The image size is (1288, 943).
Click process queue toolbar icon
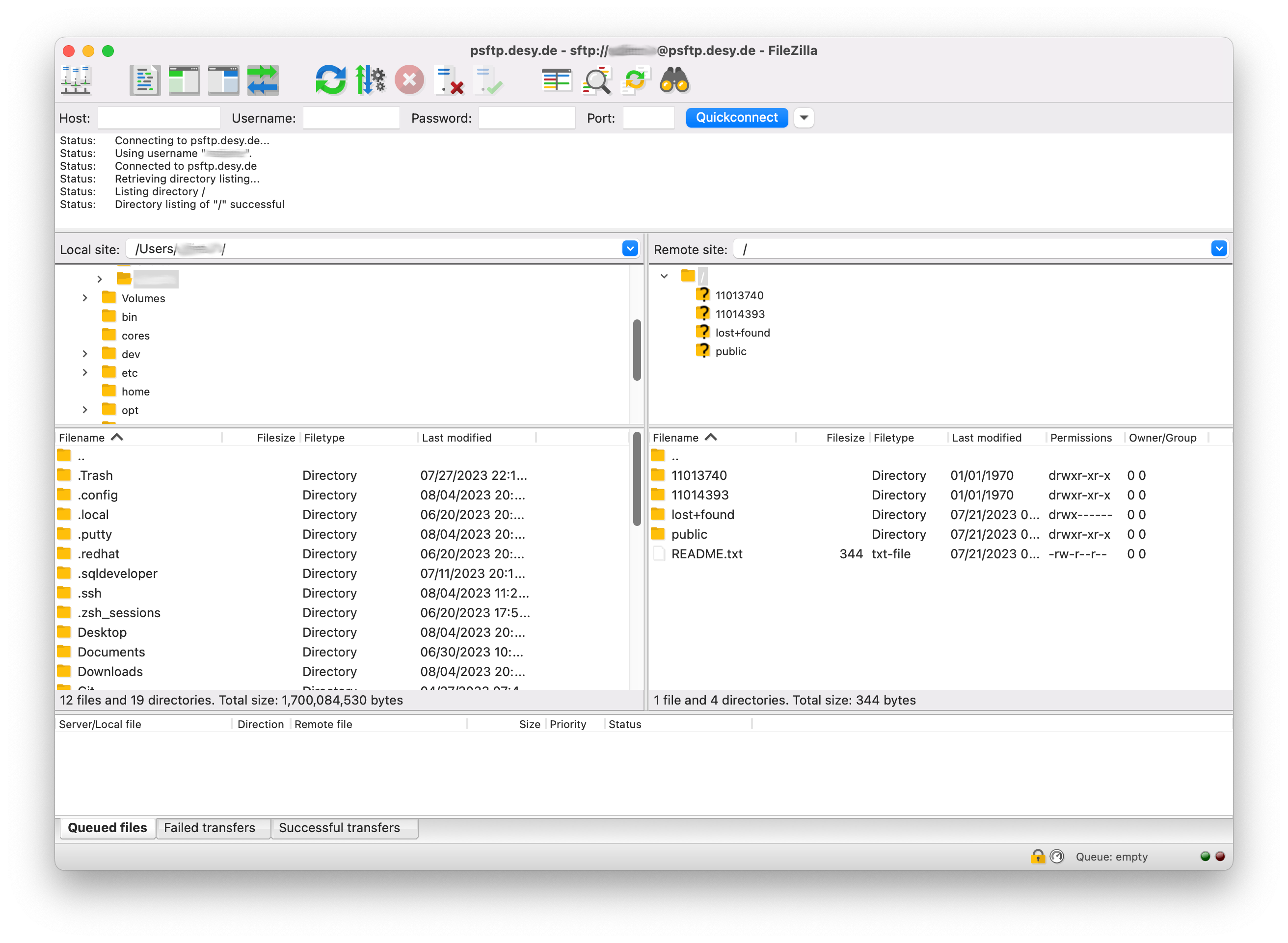click(370, 80)
